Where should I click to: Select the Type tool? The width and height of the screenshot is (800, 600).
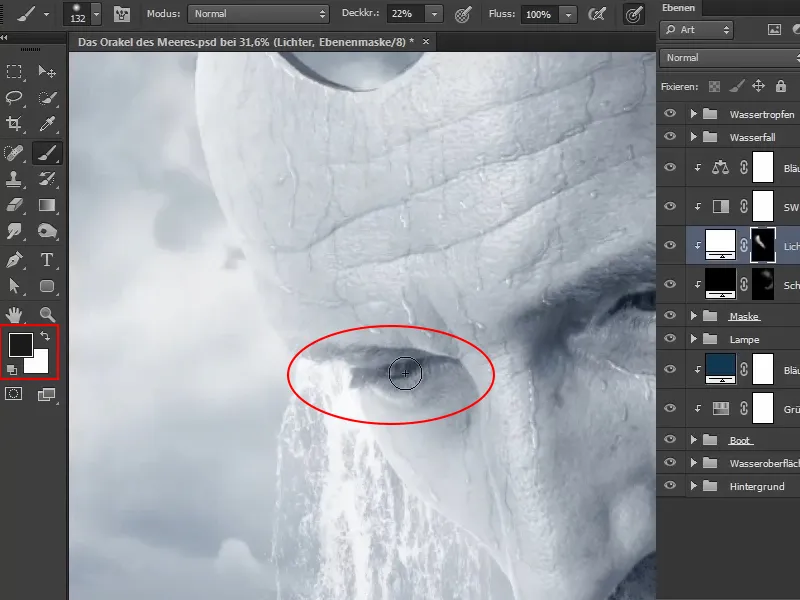(x=47, y=260)
